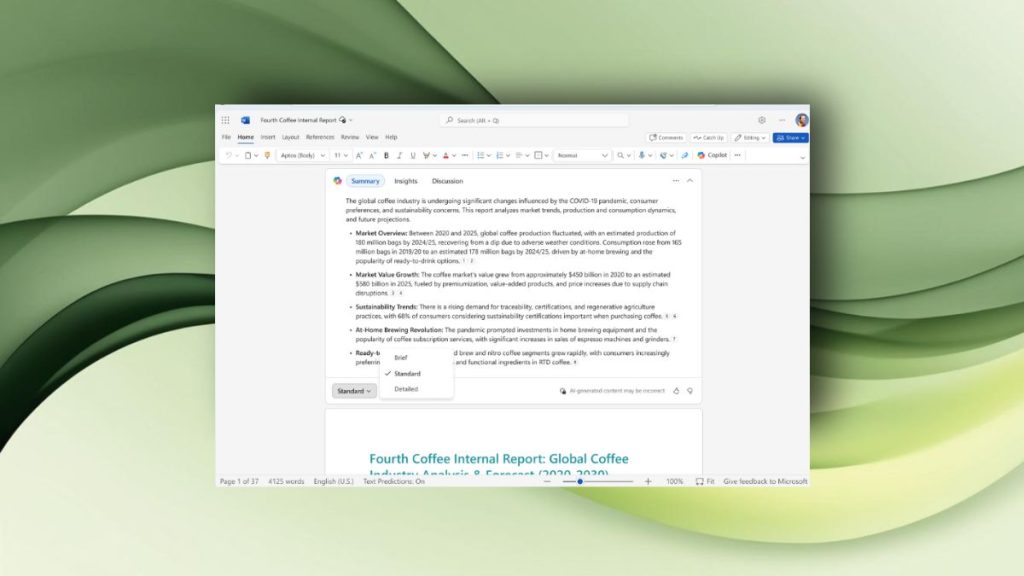The width and height of the screenshot is (1024, 576).
Task: Collapse the Copilot summary panel
Action: tap(690, 181)
